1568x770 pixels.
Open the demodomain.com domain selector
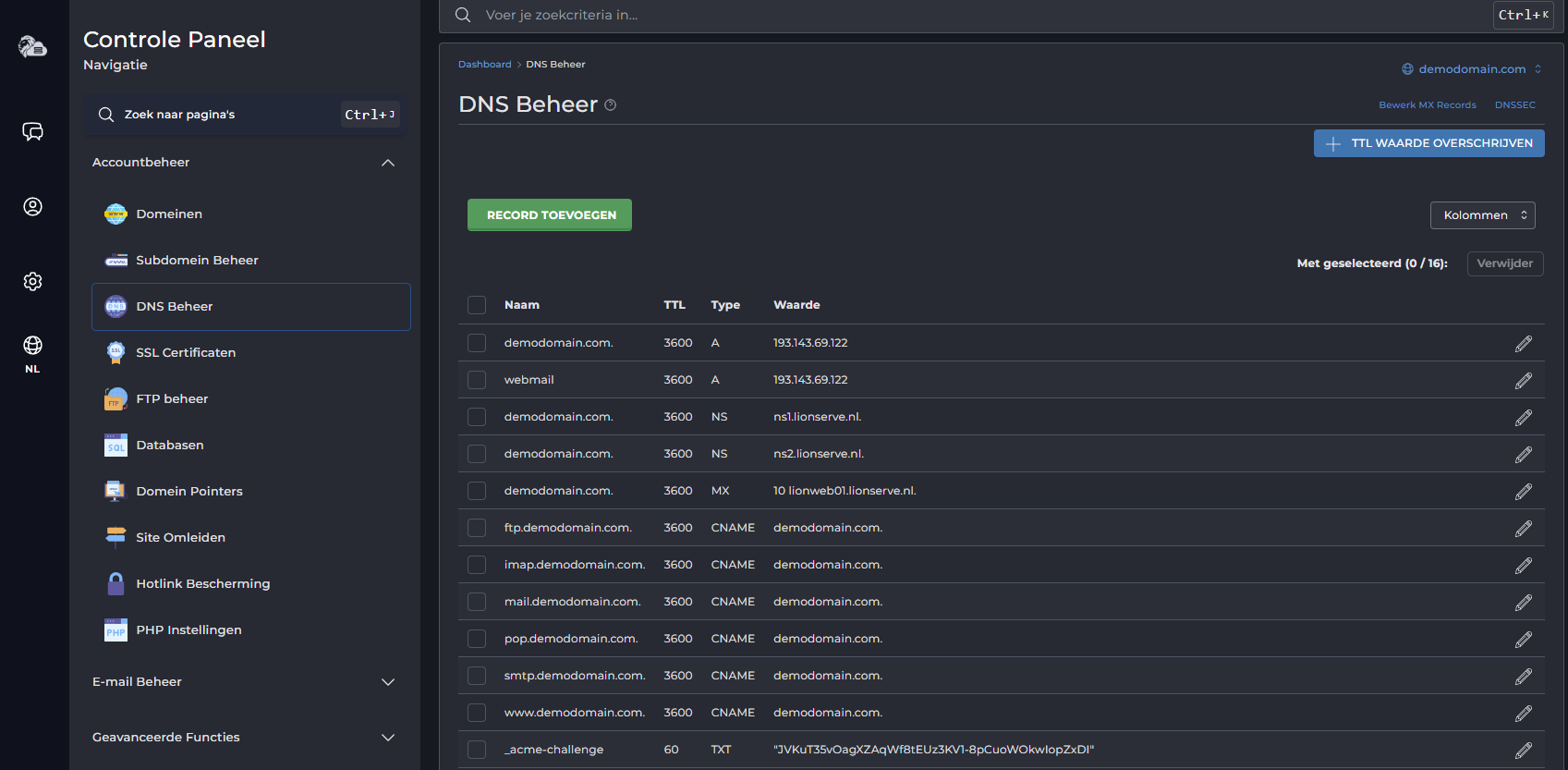coord(1472,69)
